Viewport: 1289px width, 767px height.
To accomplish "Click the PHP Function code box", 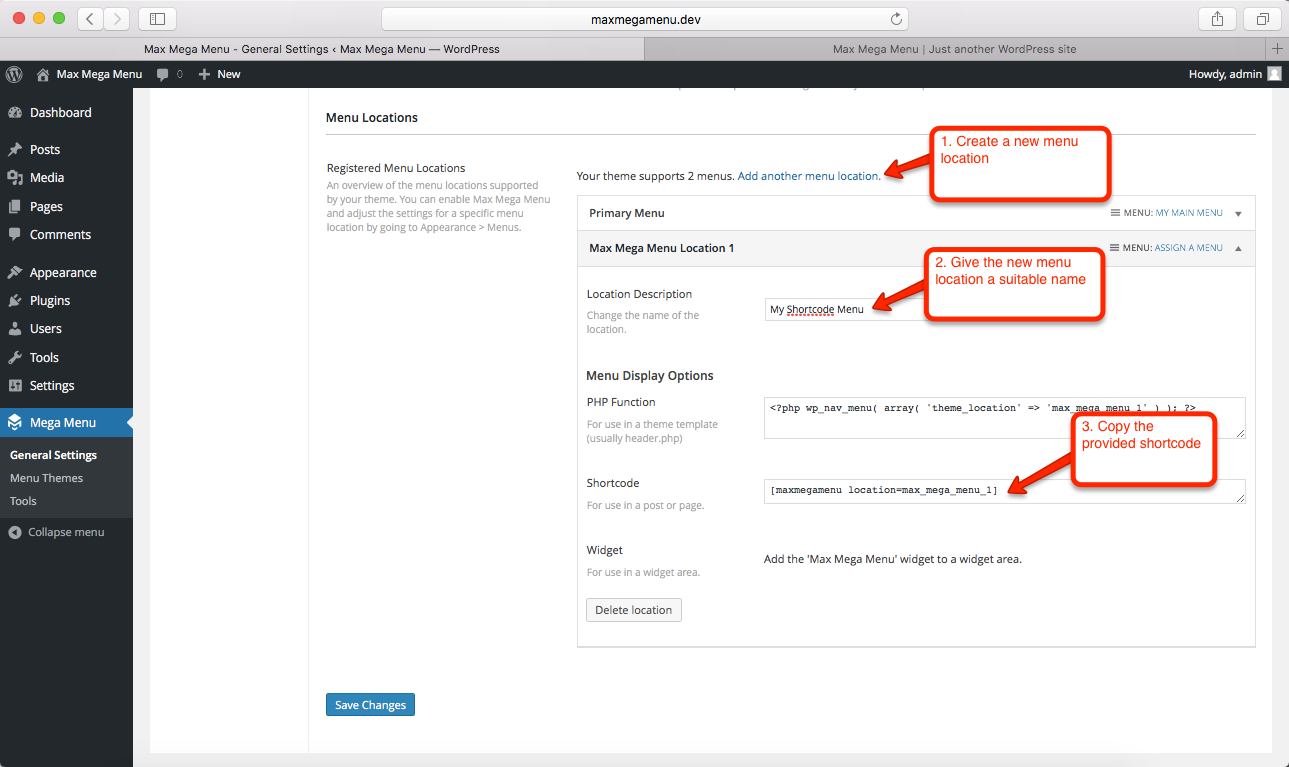I will [x=1005, y=418].
